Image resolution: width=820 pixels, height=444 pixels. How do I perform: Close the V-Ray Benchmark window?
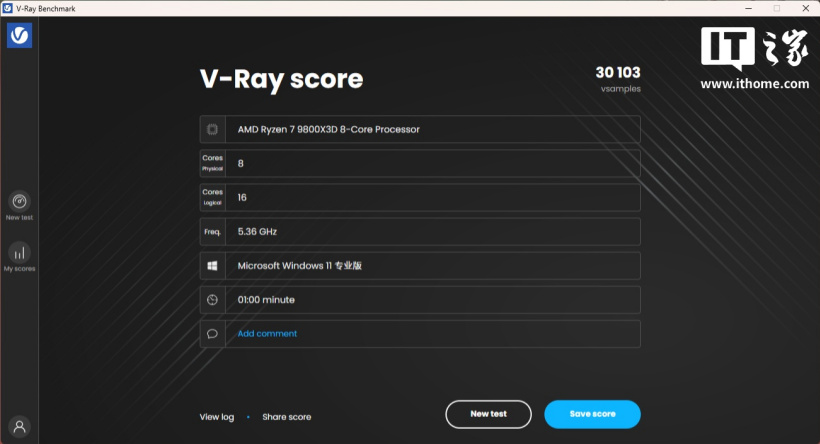click(x=806, y=8)
